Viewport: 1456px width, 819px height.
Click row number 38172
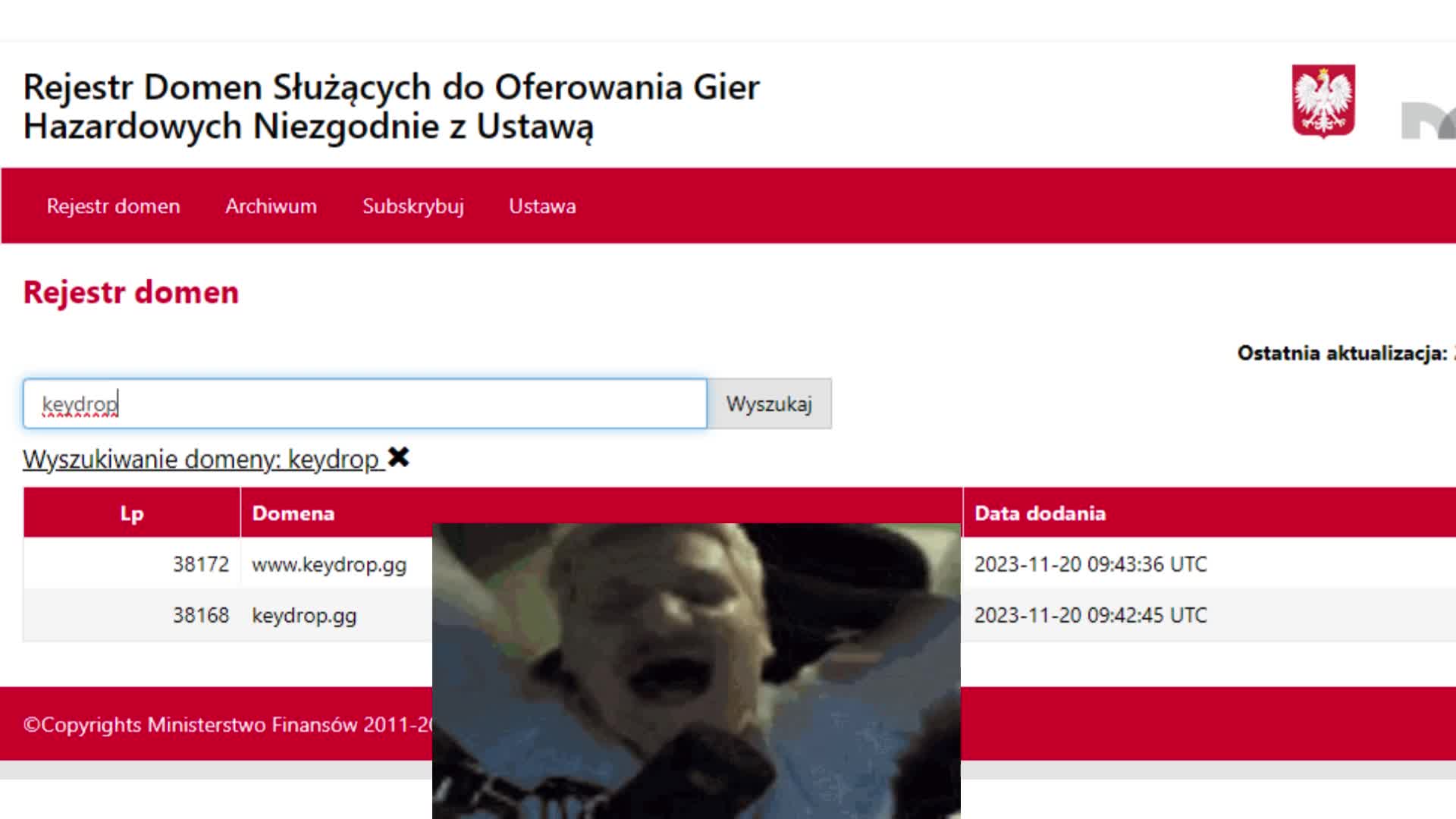[200, 564]
